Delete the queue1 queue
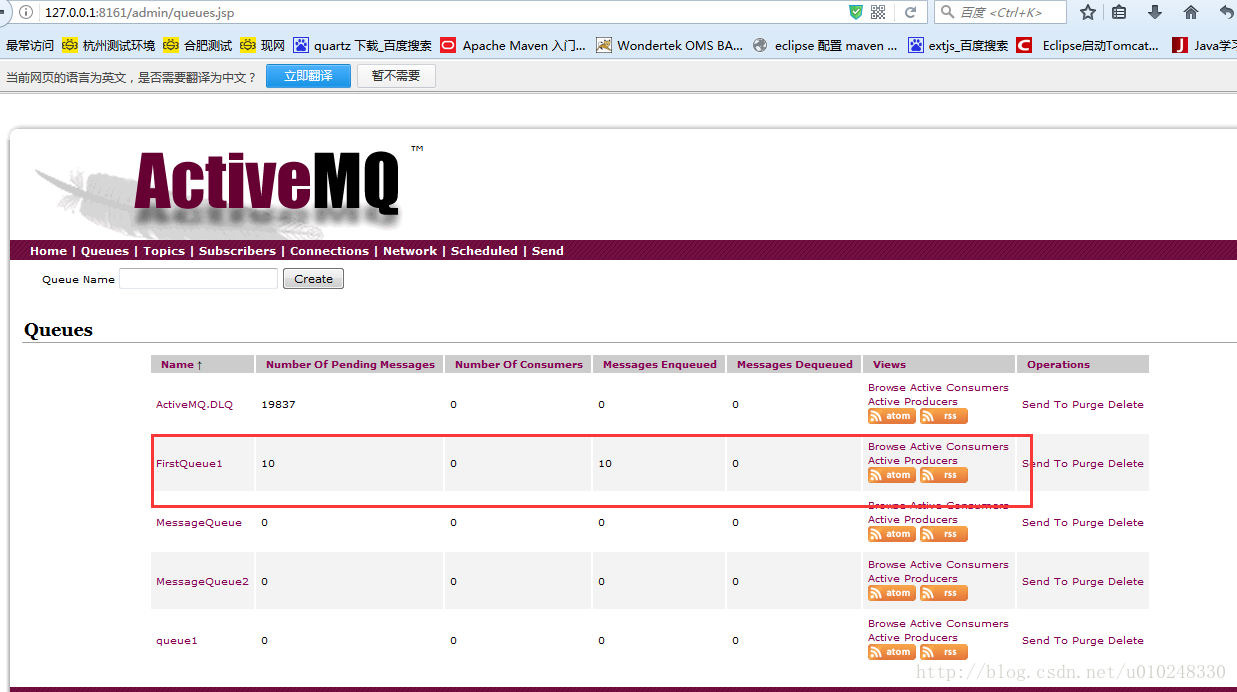 click(1126, 641)
